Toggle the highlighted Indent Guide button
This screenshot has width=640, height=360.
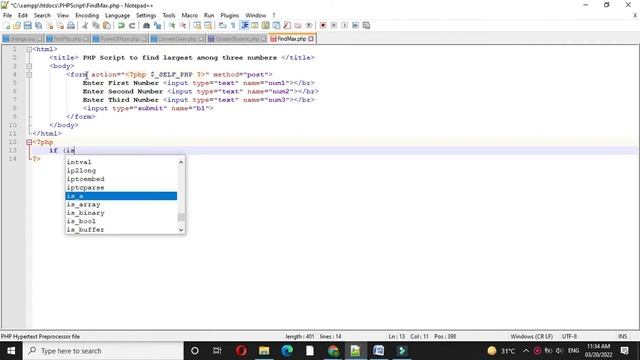[x=244, y=25]
